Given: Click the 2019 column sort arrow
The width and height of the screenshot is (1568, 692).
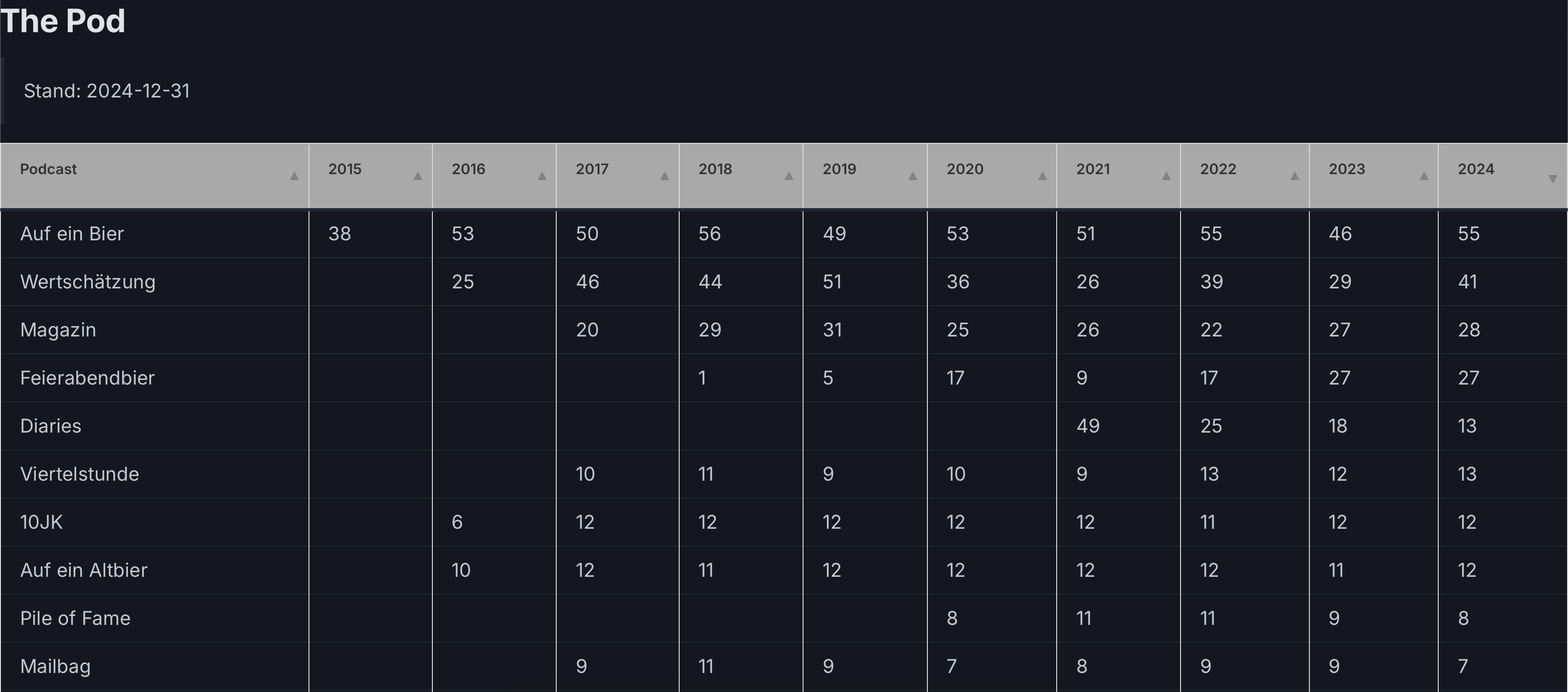Looking at the screenshot, I should [912, 176].
